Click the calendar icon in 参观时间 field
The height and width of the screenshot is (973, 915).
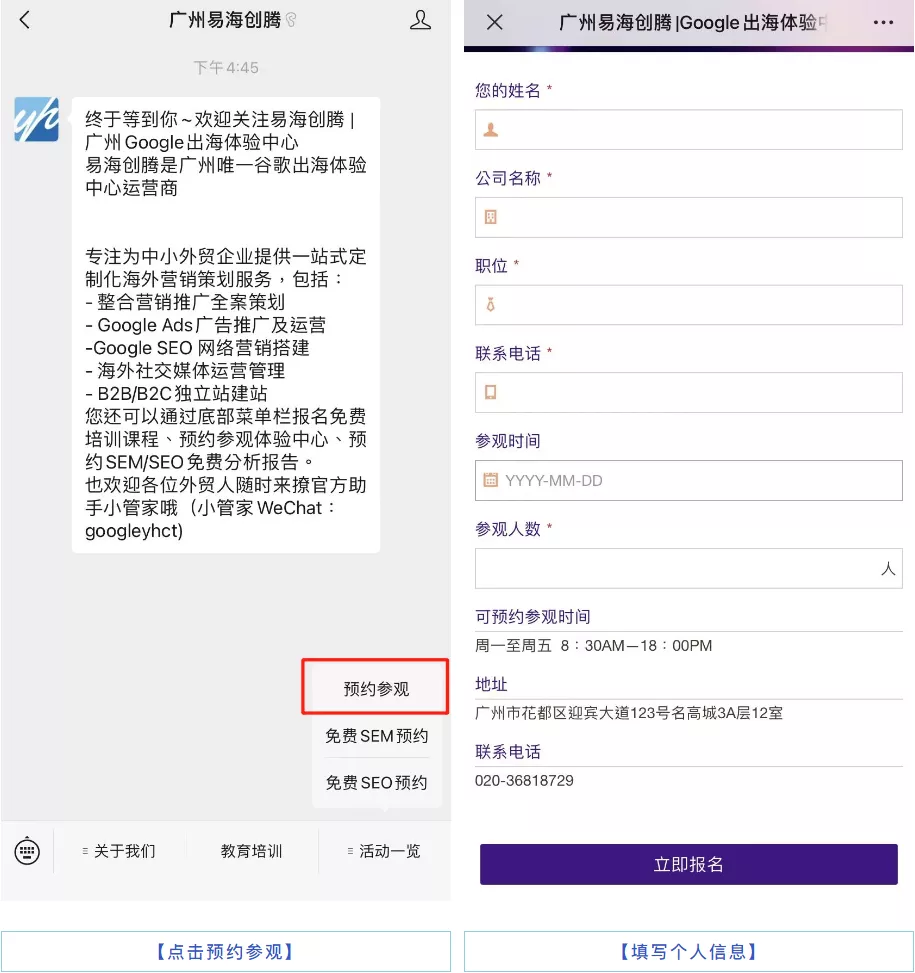[491, 480]
